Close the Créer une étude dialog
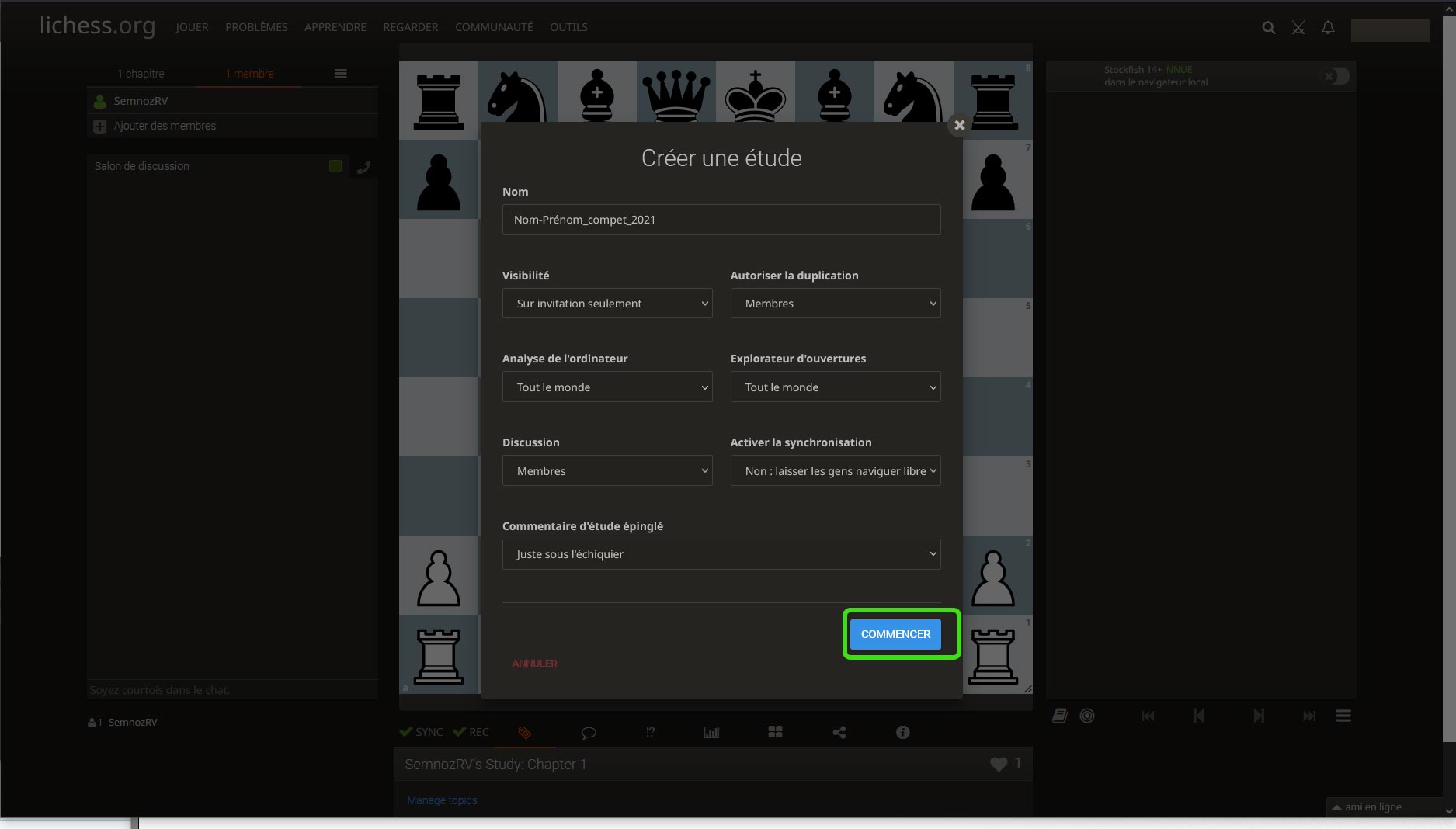The image size is (1456, 829). coord(959,125)
